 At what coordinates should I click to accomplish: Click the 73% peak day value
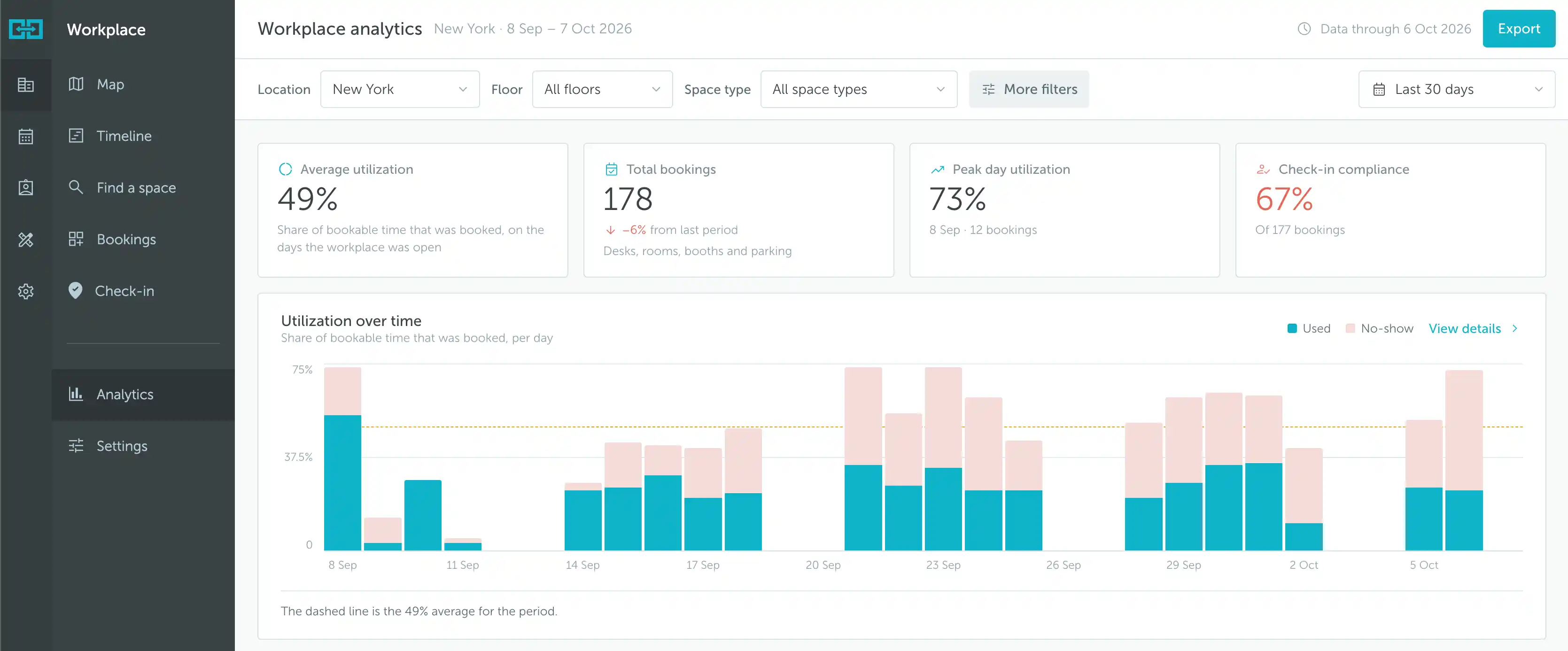pos(957,199)
